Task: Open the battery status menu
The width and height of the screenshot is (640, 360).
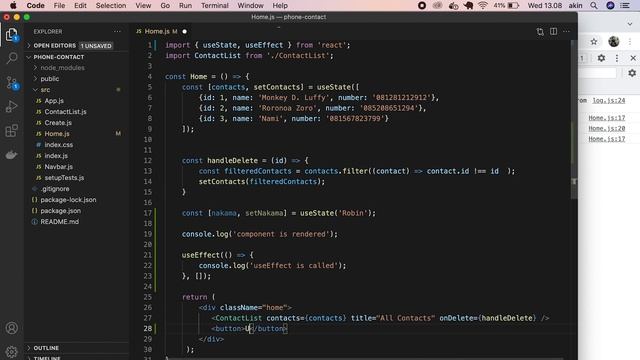Action: (513, 6)
